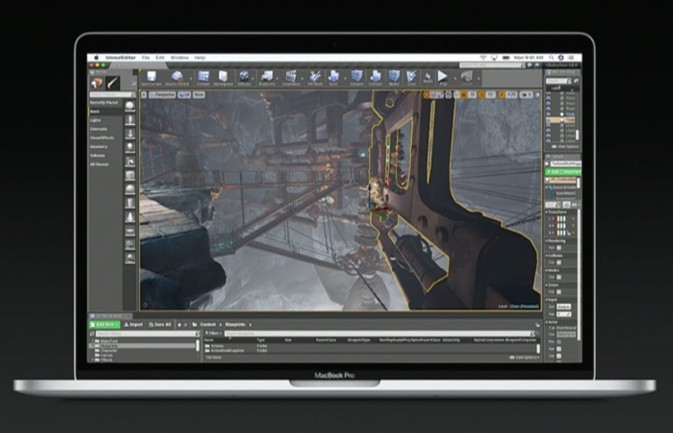Open the Perspective viewport dropdown

(x=163, y=95)
